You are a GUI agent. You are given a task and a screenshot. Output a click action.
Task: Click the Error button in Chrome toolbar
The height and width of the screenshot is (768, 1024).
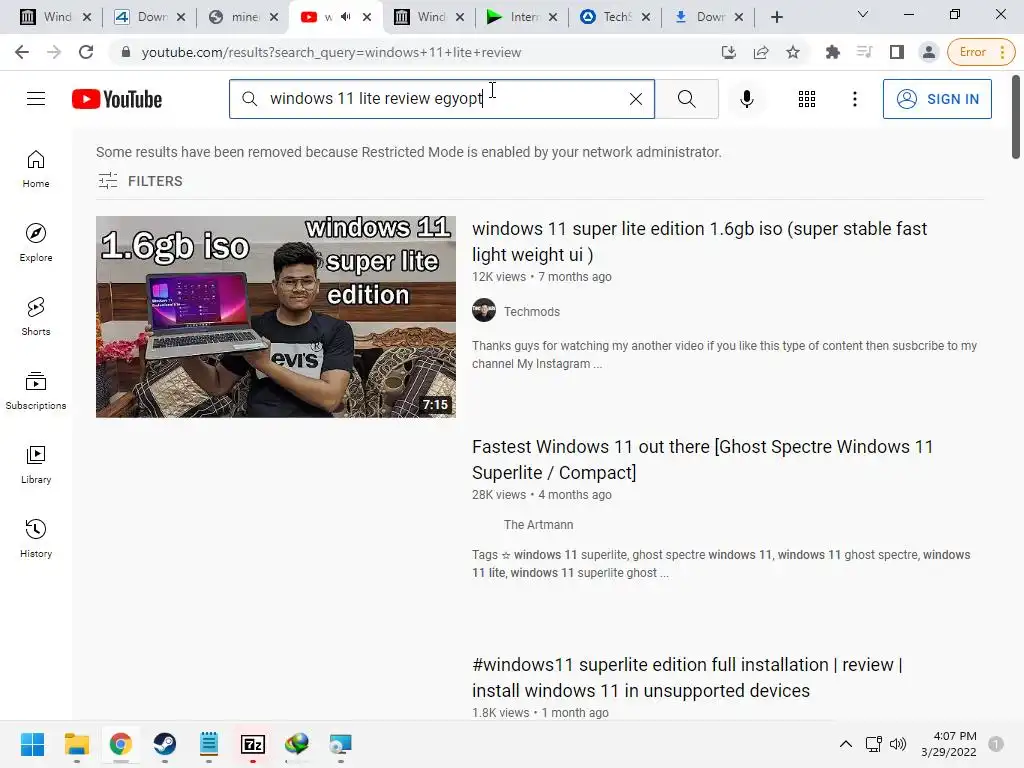pyautogui.click(x=981, y=52)
